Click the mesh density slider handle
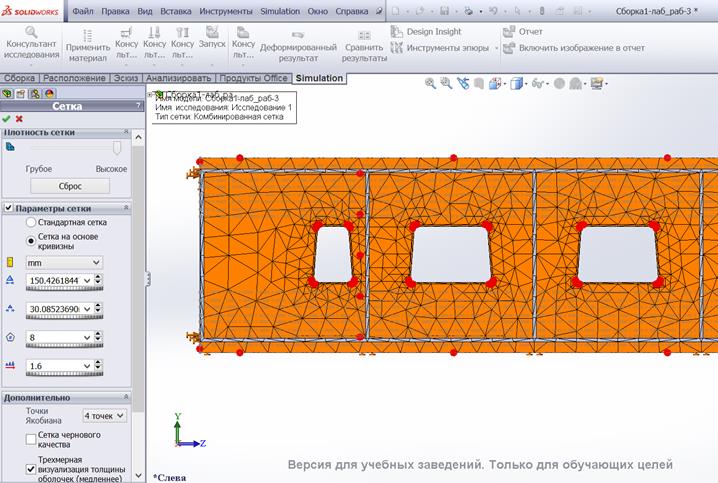718x483 pixels. tap(117, 148)
